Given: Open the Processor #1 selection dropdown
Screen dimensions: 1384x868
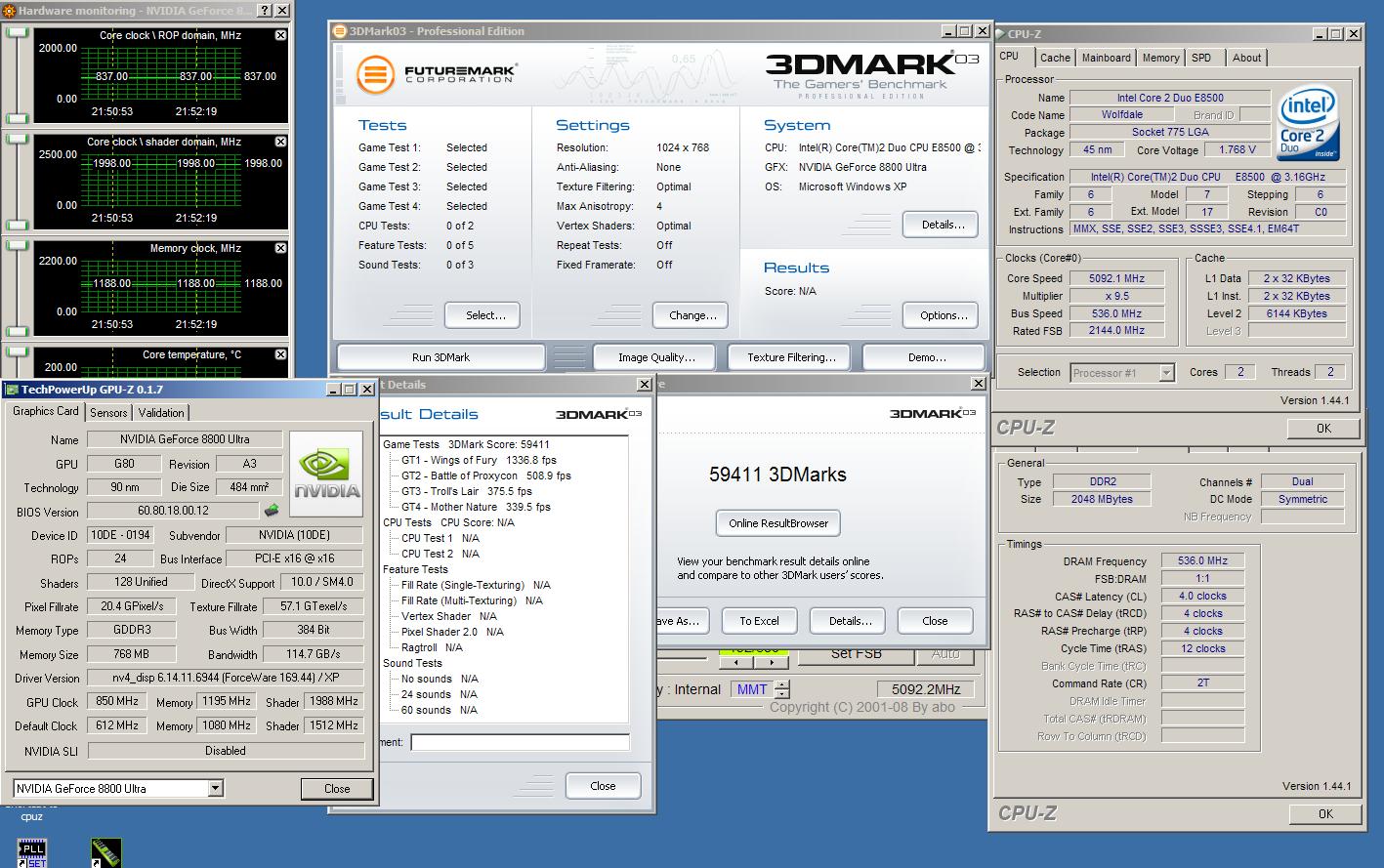Looking at the screenshot, I should coord(1166,373).
